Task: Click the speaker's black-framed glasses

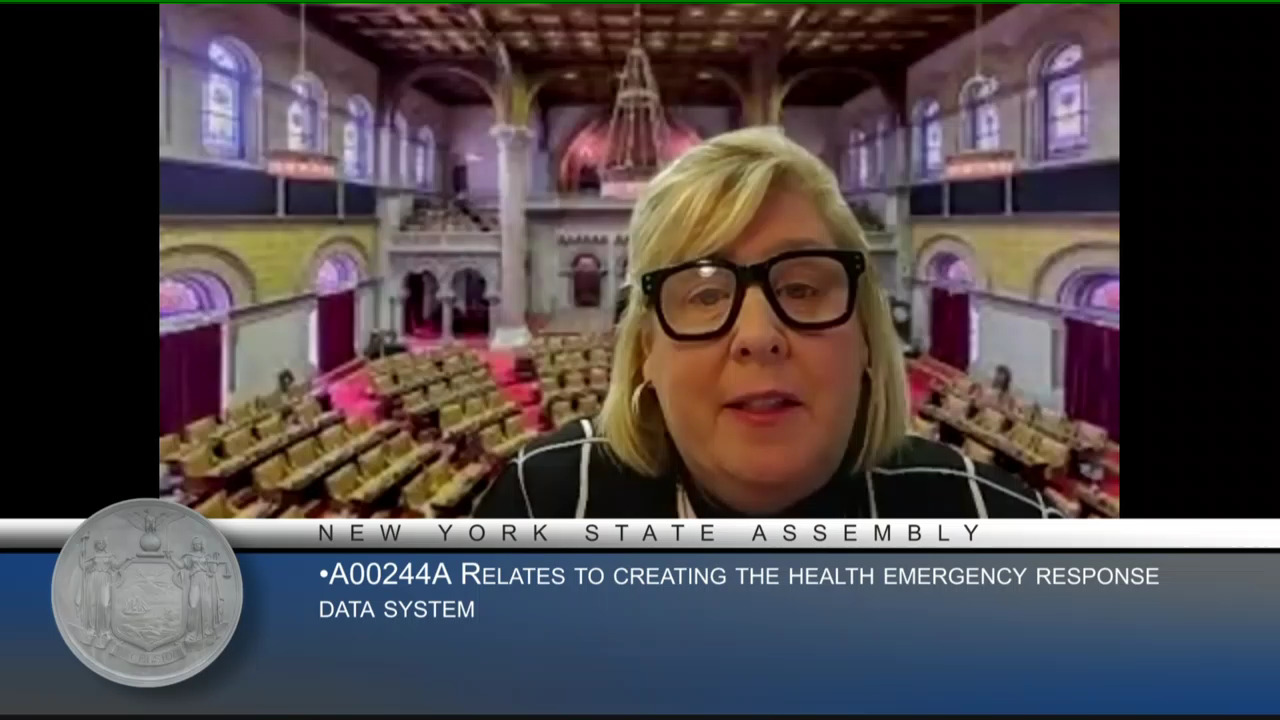Action: (x=753, y=295)
